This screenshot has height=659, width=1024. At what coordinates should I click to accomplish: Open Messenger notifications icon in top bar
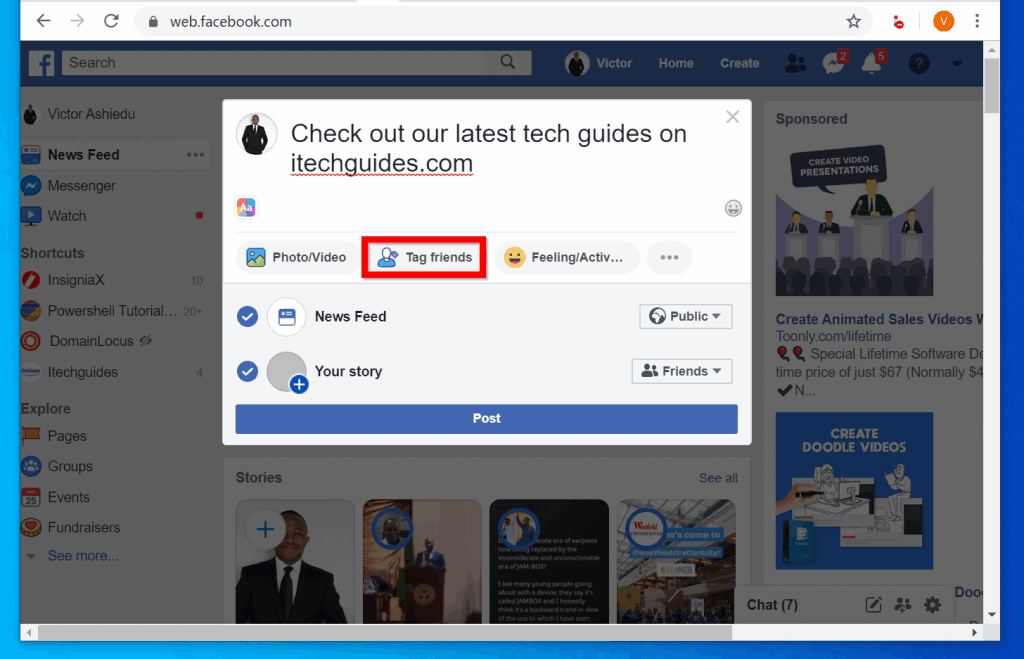tap(834, 63)
